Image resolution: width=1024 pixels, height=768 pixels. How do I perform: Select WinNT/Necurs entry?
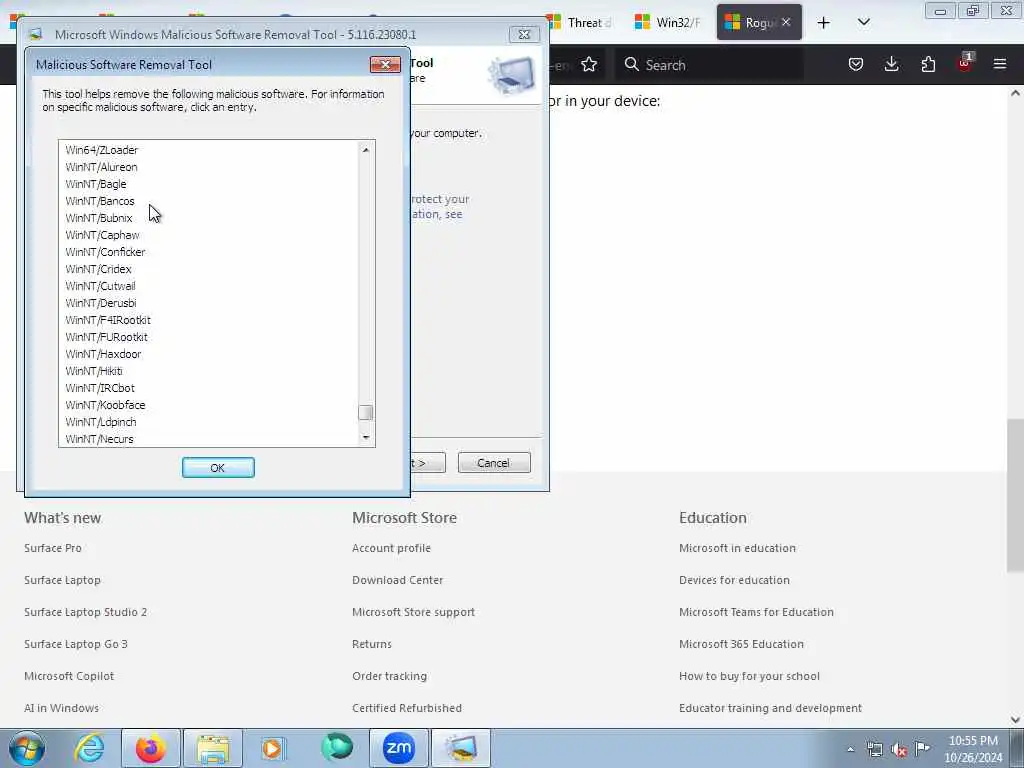point(99,439)
